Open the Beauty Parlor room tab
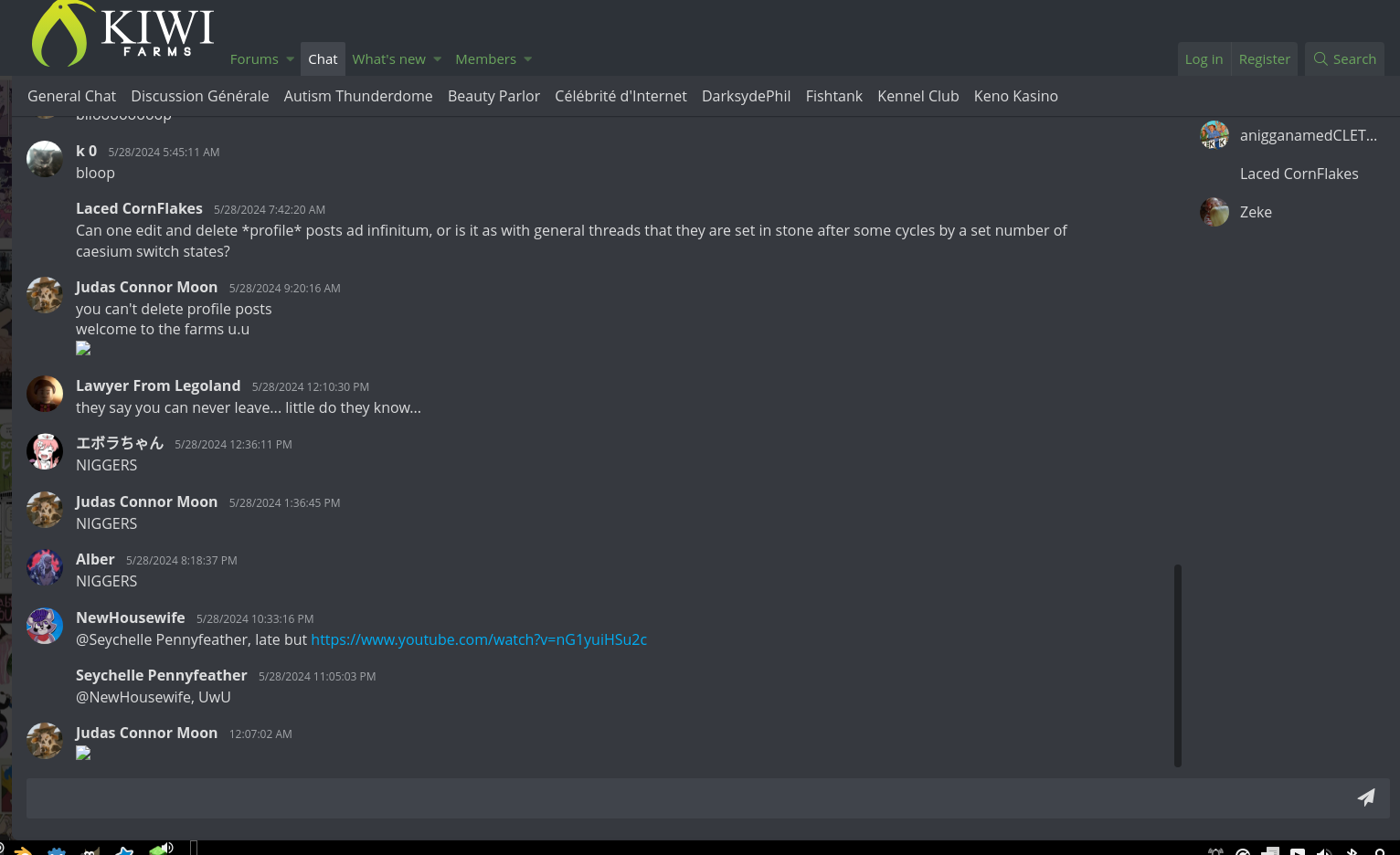Image resolution: width=1400 pixels, height=855 pixels. 493,96
